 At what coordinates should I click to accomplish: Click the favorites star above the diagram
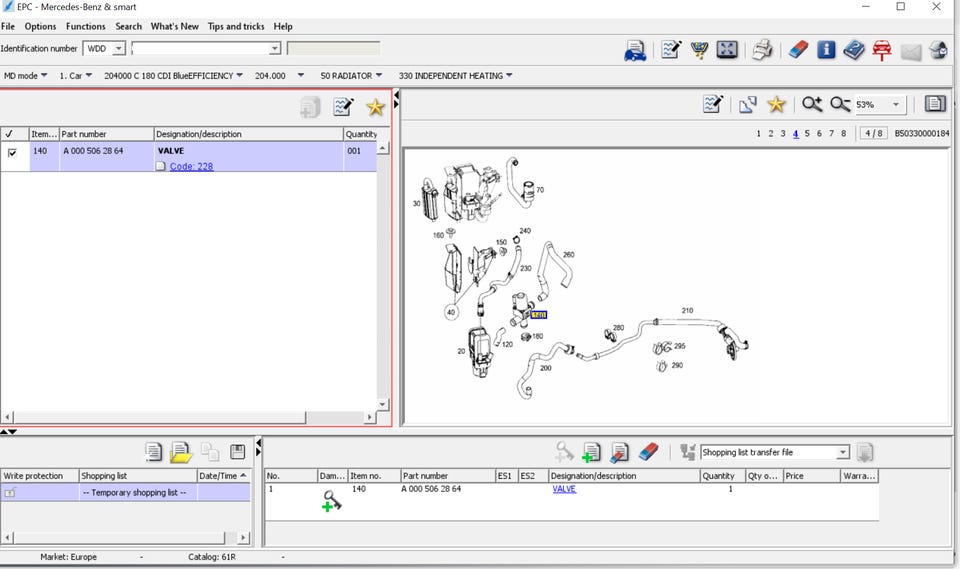(776, 104)
